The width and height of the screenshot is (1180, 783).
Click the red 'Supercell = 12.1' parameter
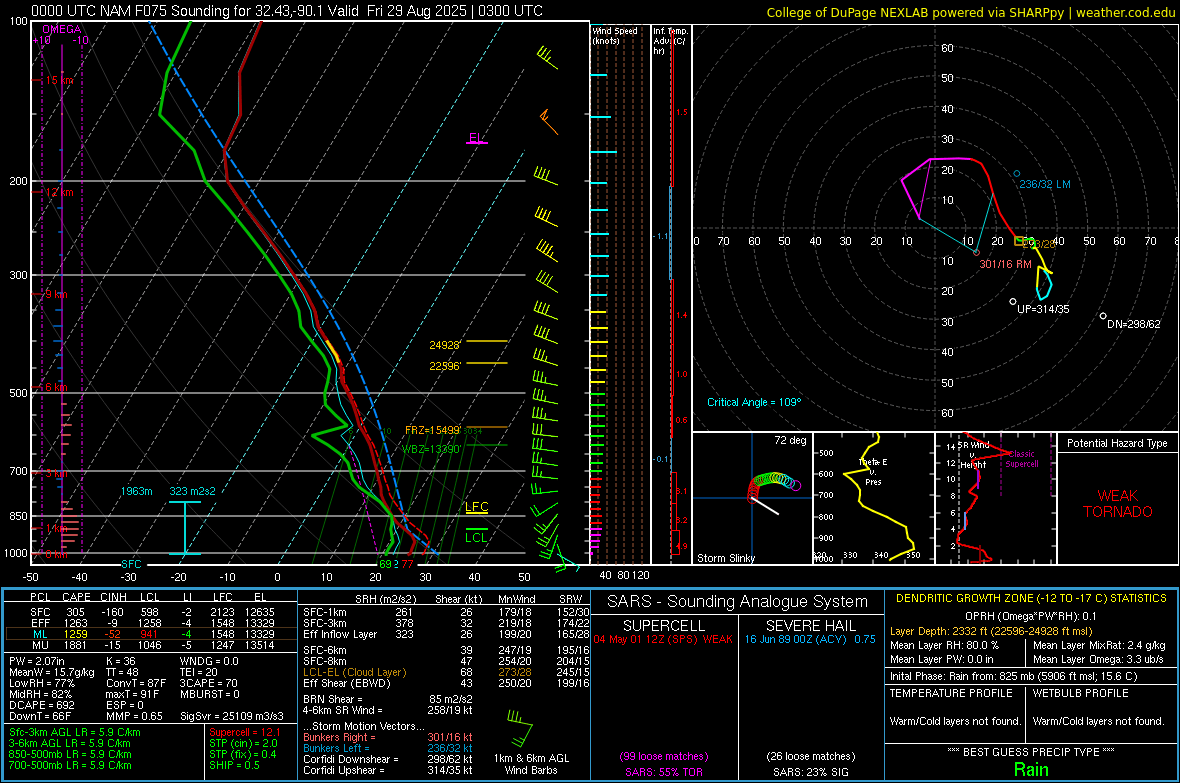coord(245,733)
